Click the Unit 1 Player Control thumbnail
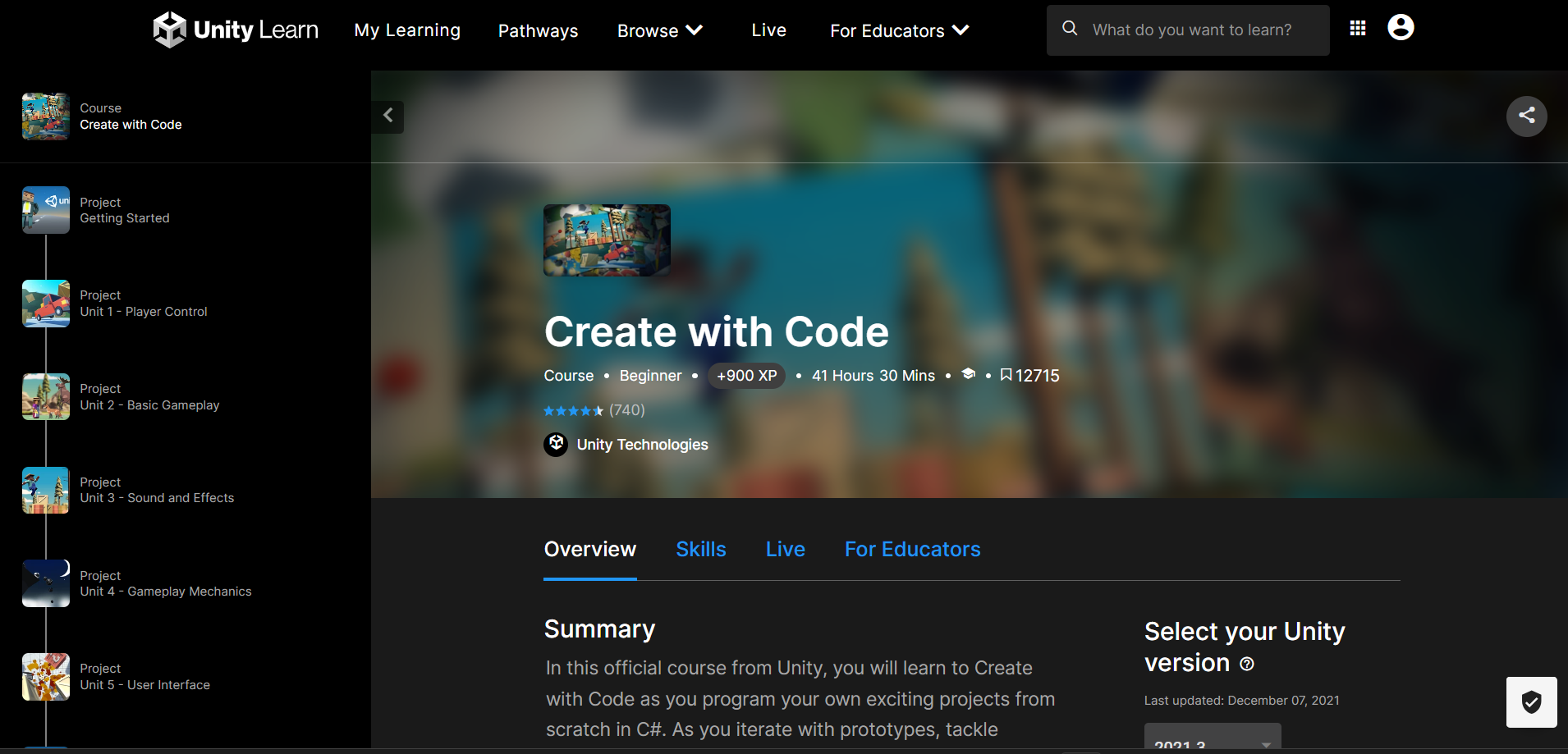Screen dimensions: 1568x754 click(x=46, y=304)
